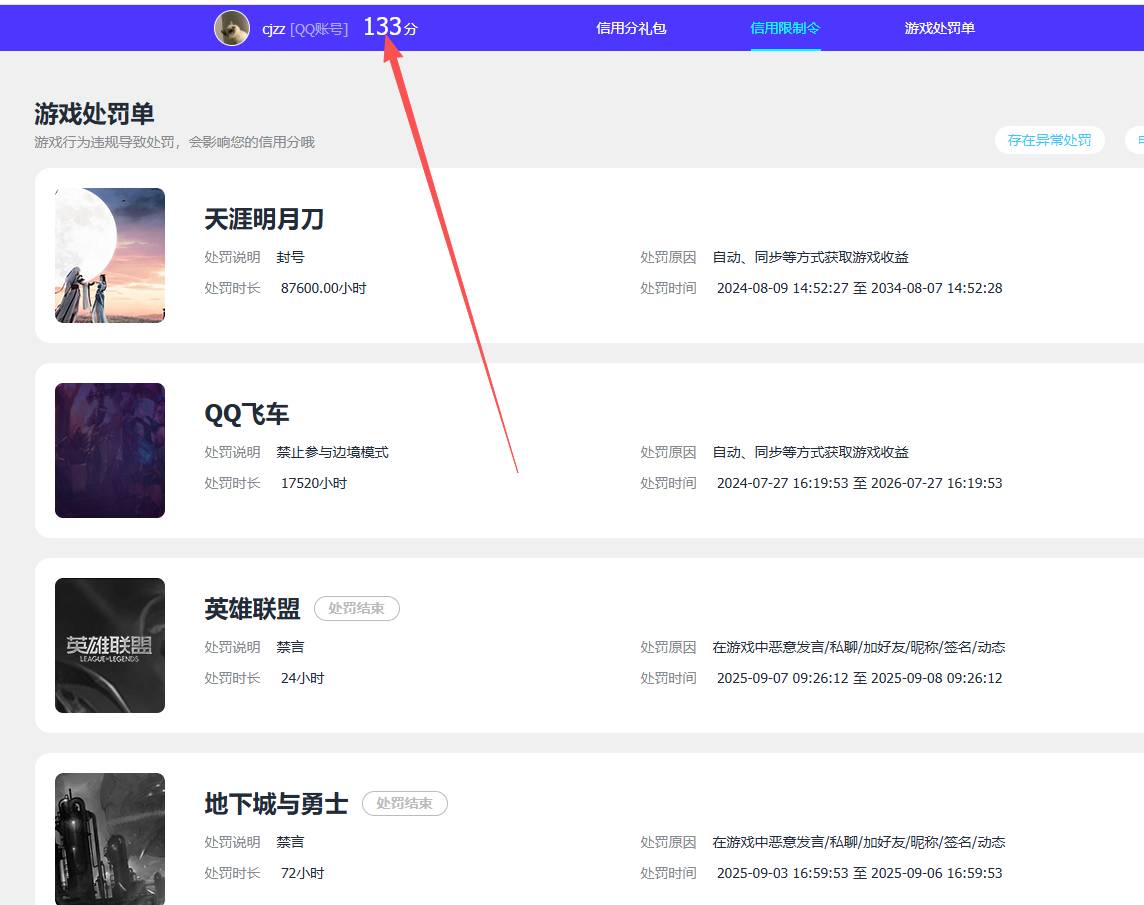1144x905 pixels.
Task: Open the 天涯明月刀 game cover image
Action: (110, 255)
